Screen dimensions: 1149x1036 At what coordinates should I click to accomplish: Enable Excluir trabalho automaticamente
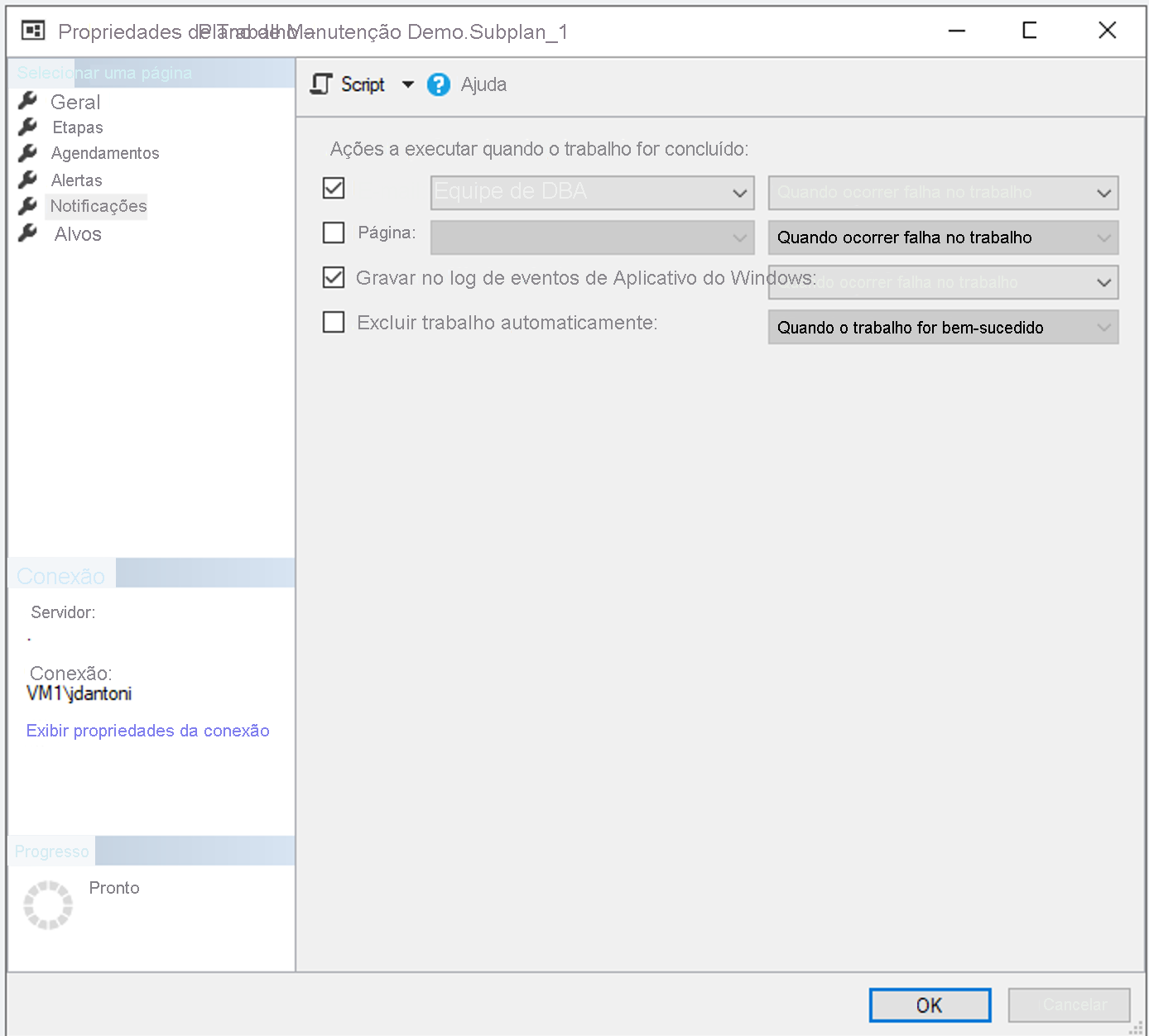pyautogui.click(x=334, y=322)
